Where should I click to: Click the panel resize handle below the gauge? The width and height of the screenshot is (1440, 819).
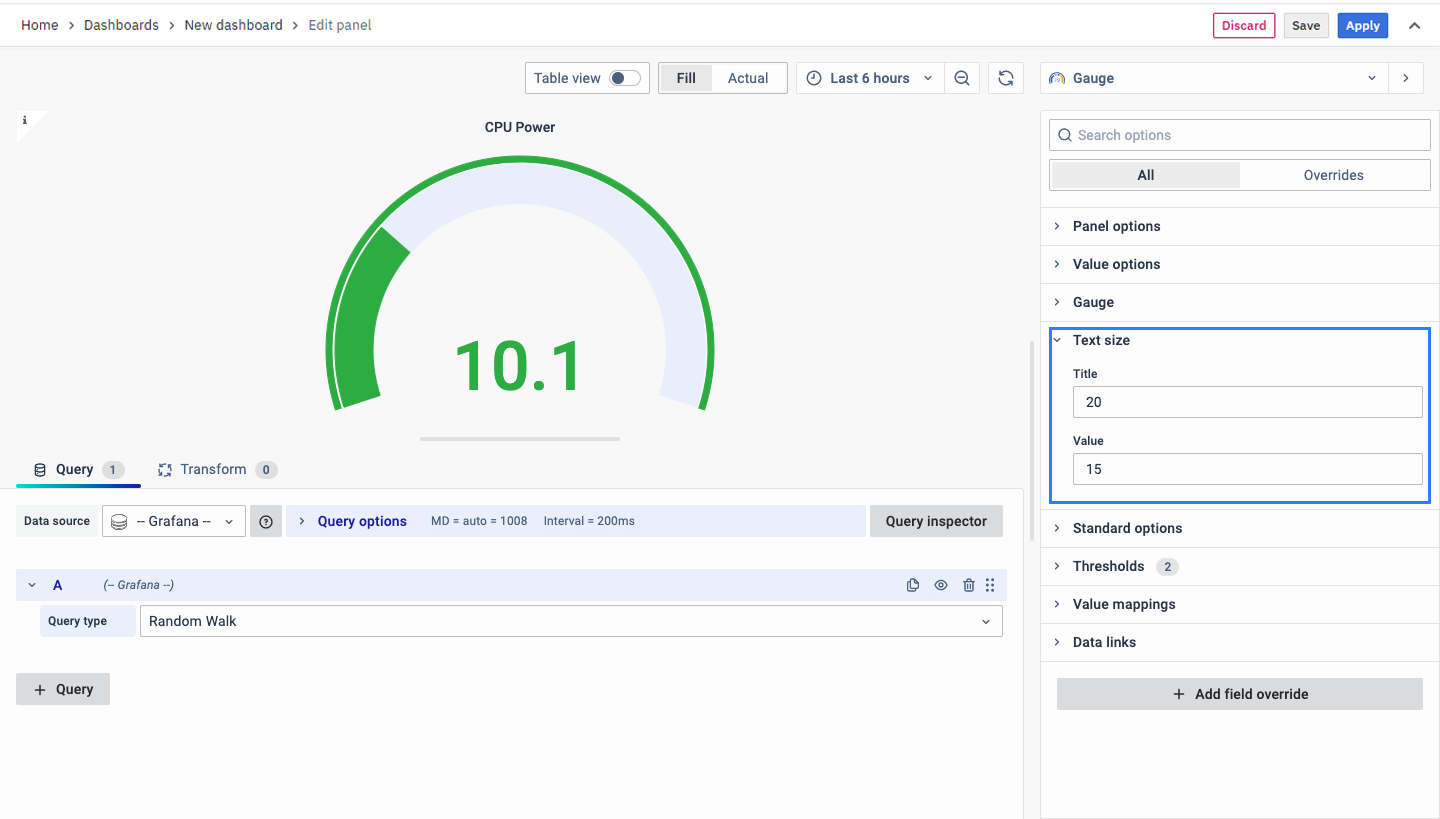click(520, 438)
